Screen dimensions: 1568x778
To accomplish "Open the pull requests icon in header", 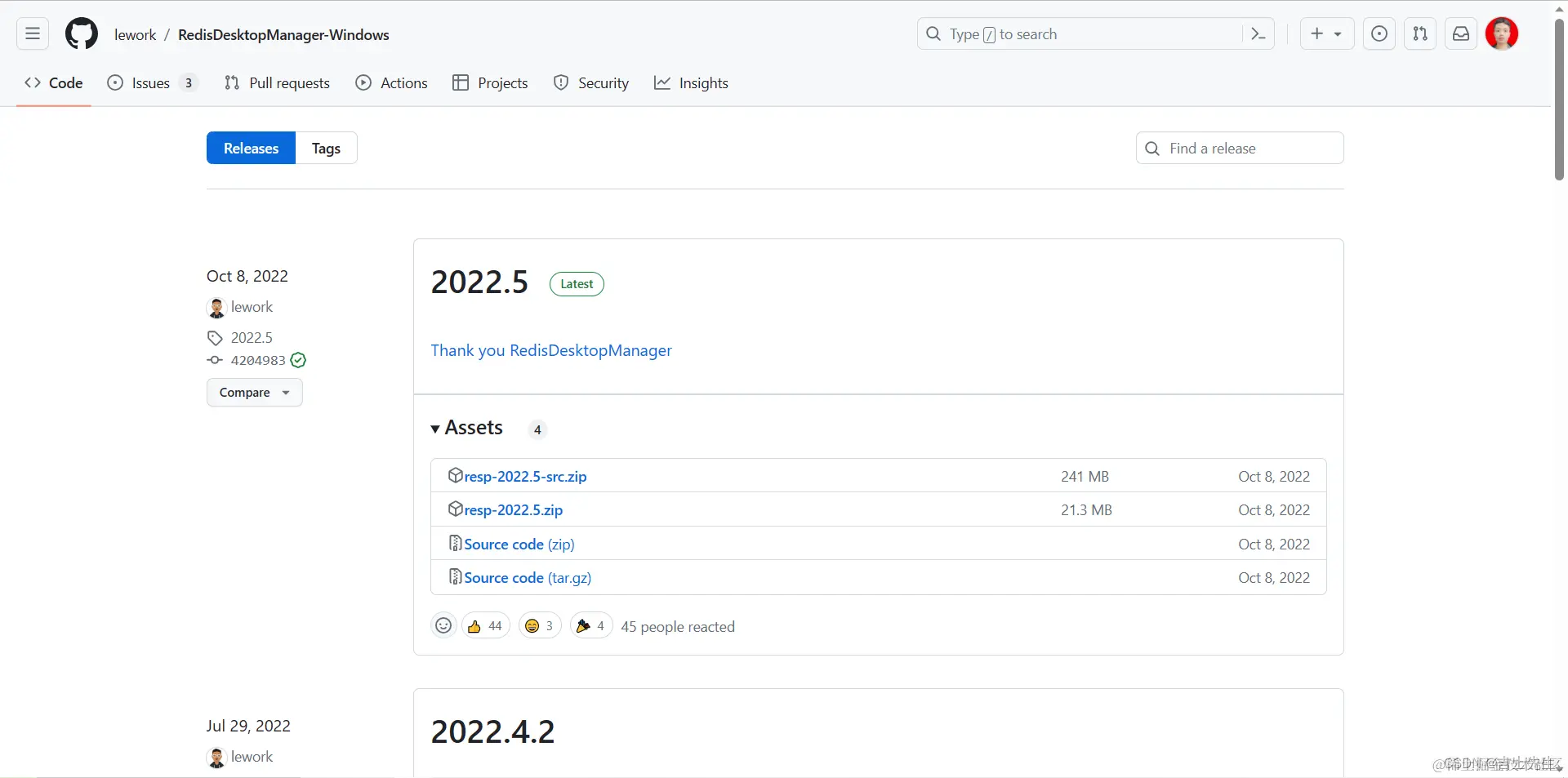I will pyautogui.click(x=1420, y=34).
